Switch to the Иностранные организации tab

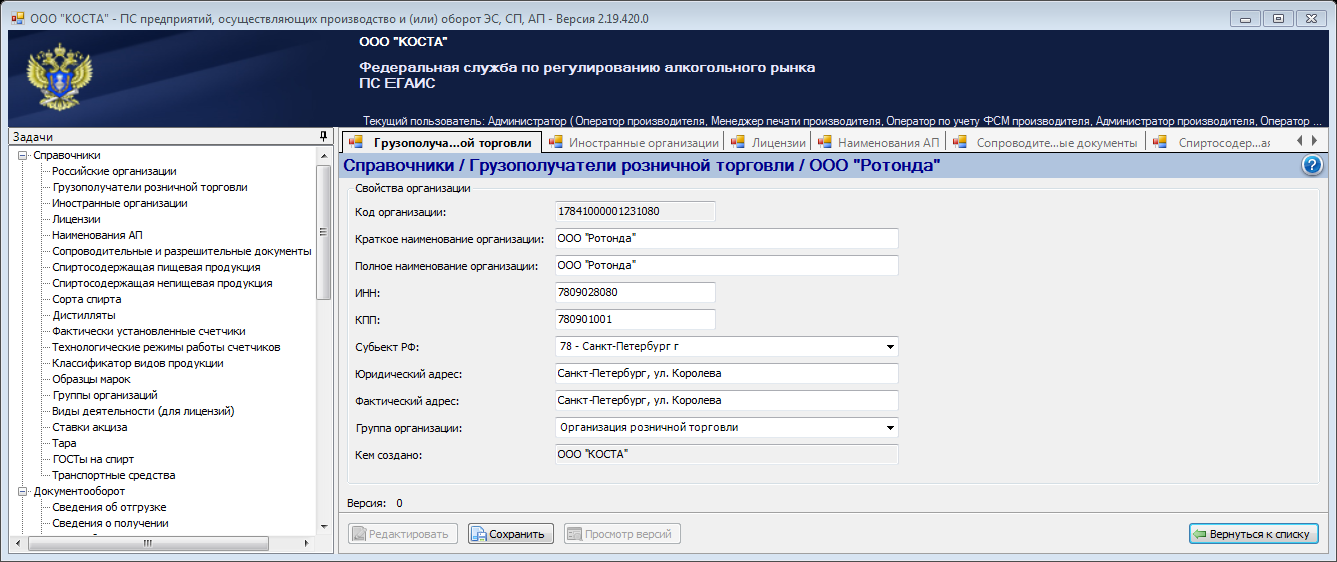click(x=634, y=143)
